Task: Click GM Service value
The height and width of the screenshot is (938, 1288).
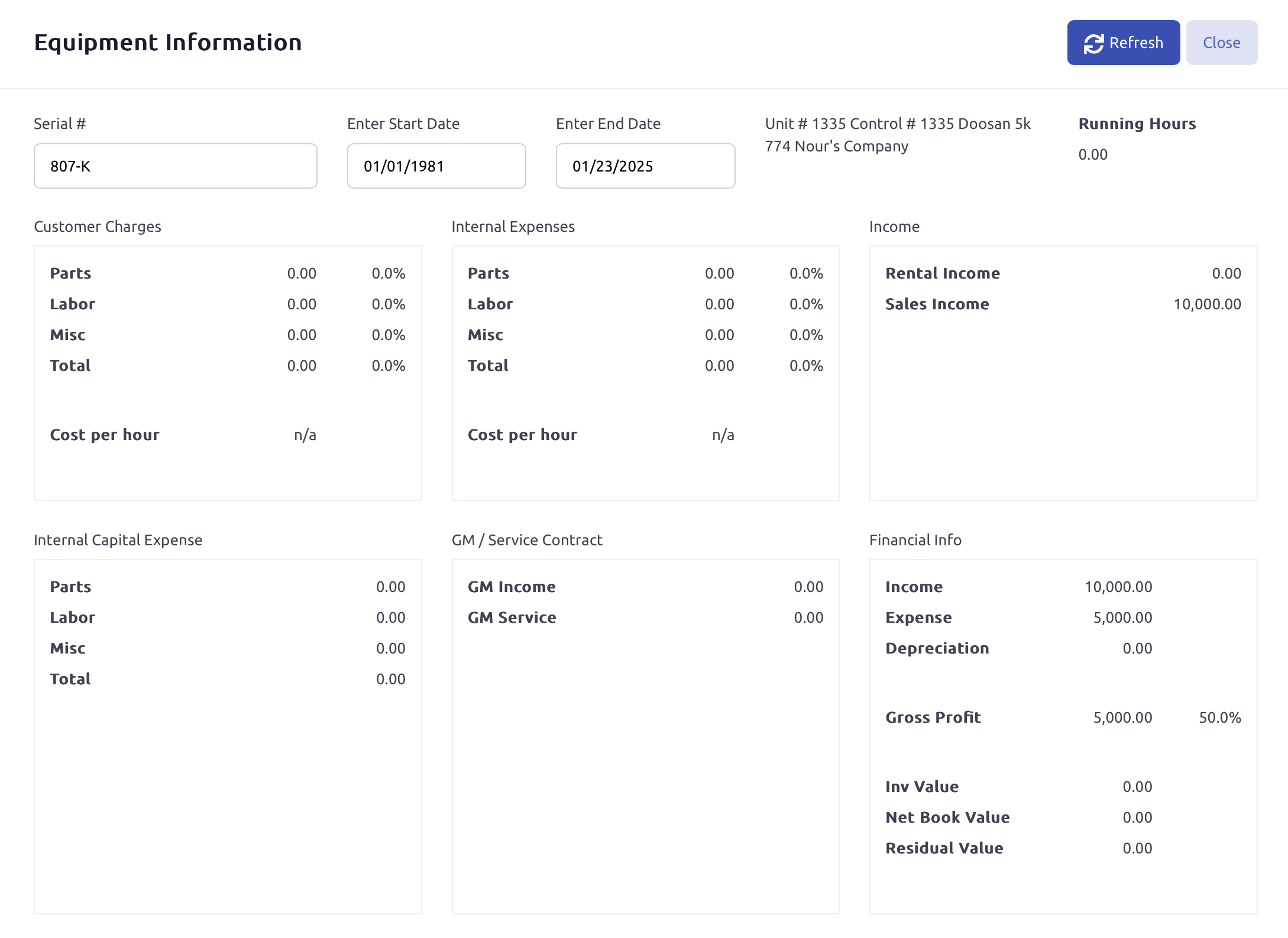Action: (808, 618)
